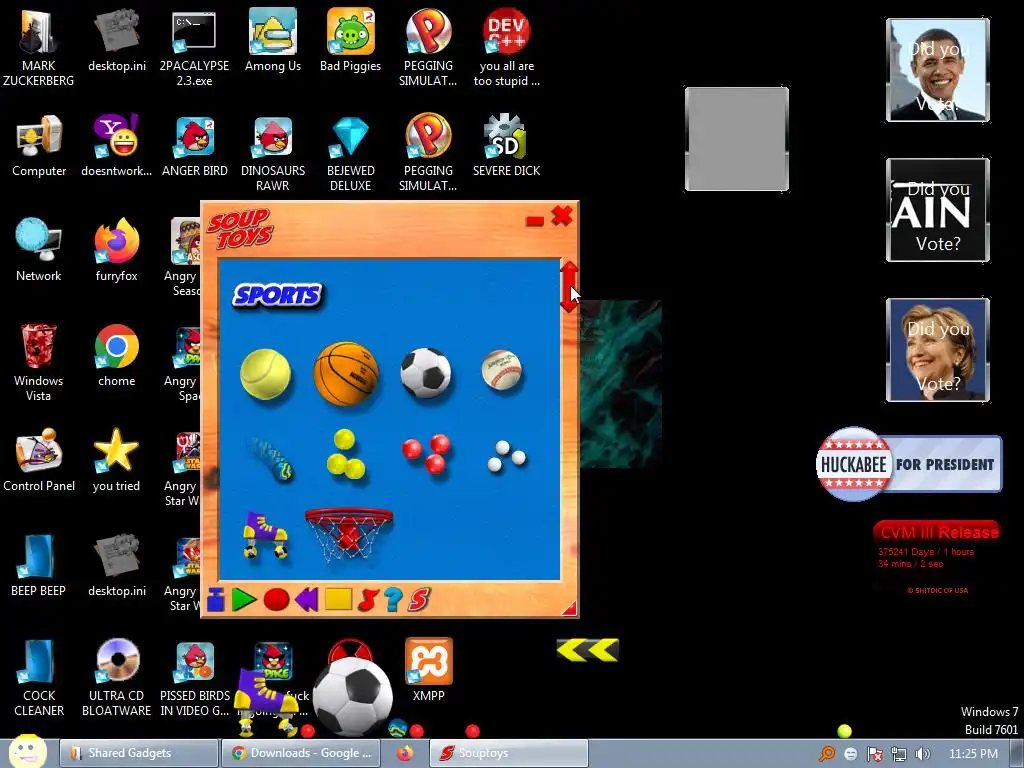The width and height of the screenshot is (1024, 768).
Task: Select the Control Panel desktop icon
Action: (x=39, y=460)
